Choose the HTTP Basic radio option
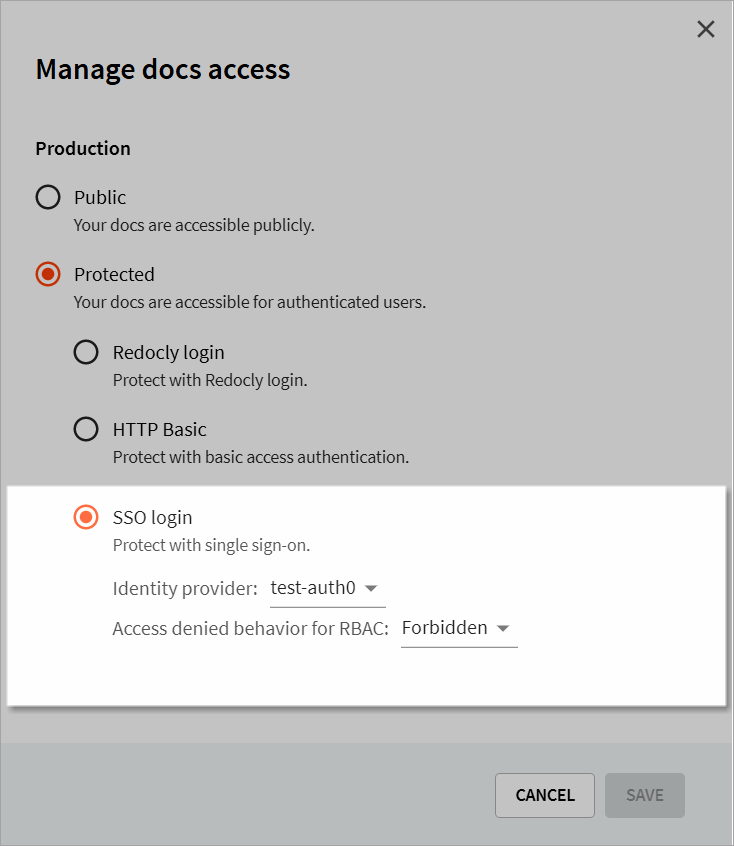This screenshot has height=846, width=734. 86,429
